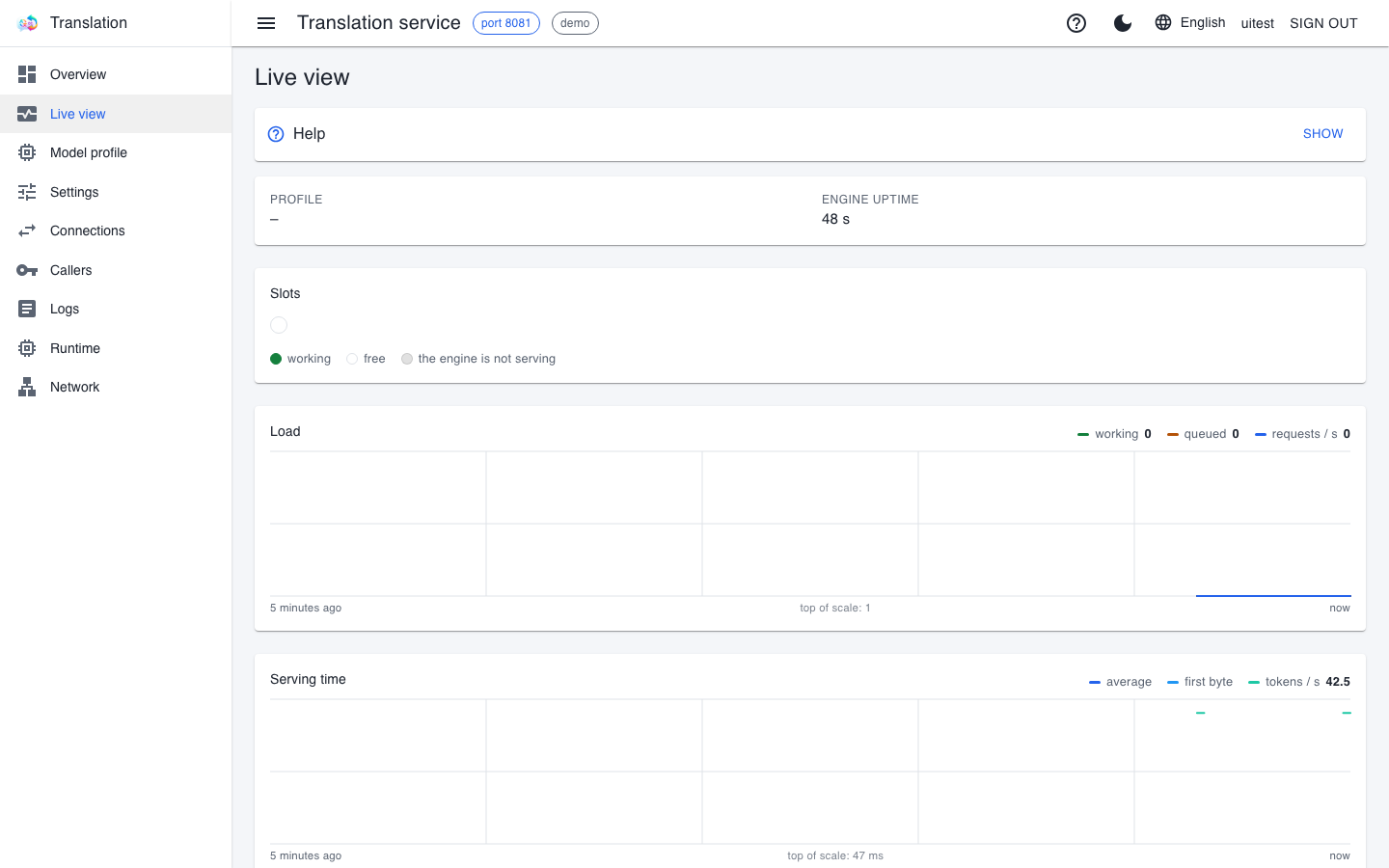Click the average legend entry

(1120, 682)
